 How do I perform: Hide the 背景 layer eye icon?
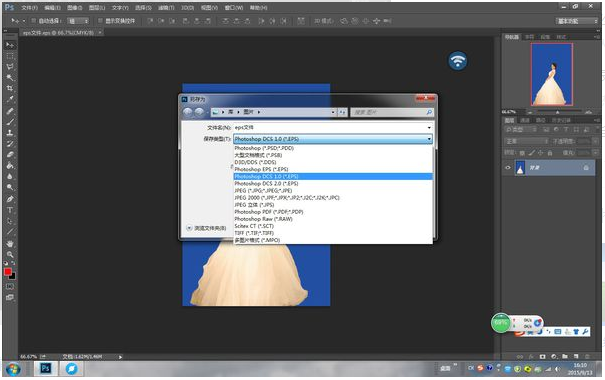point(508,168)
